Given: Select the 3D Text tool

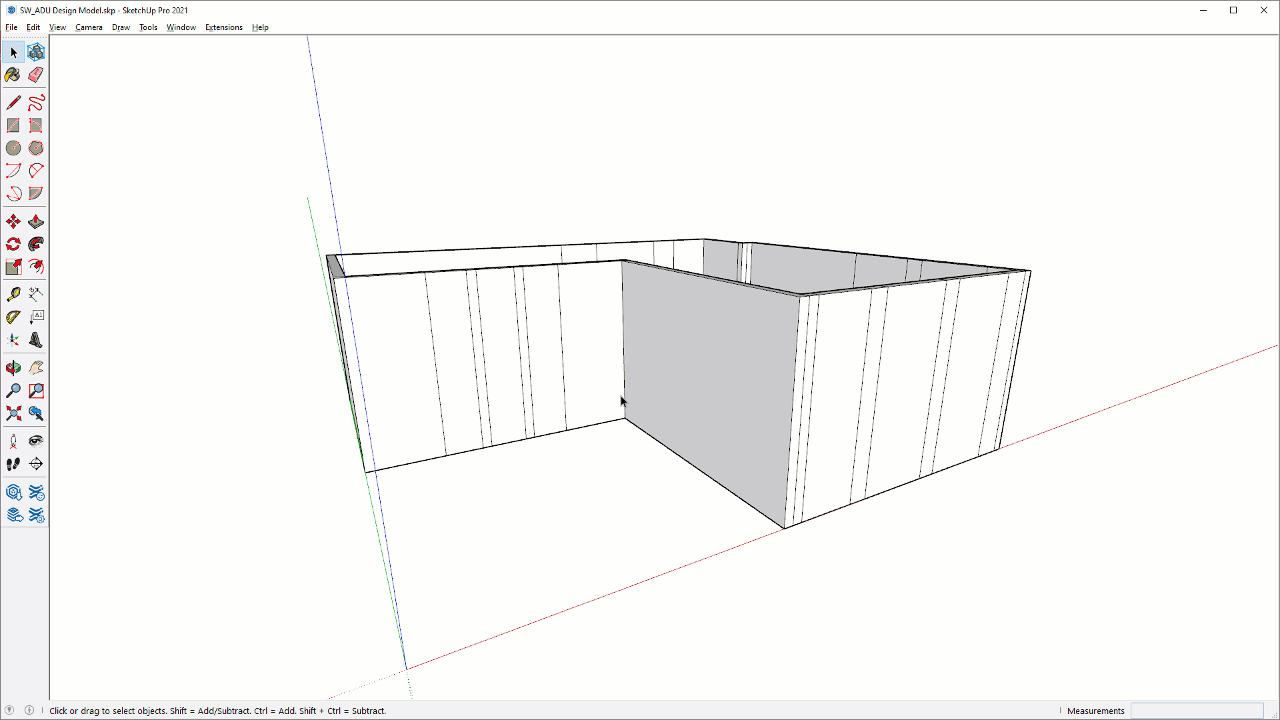Looking at the screenshot, I should tap(36, 340).
